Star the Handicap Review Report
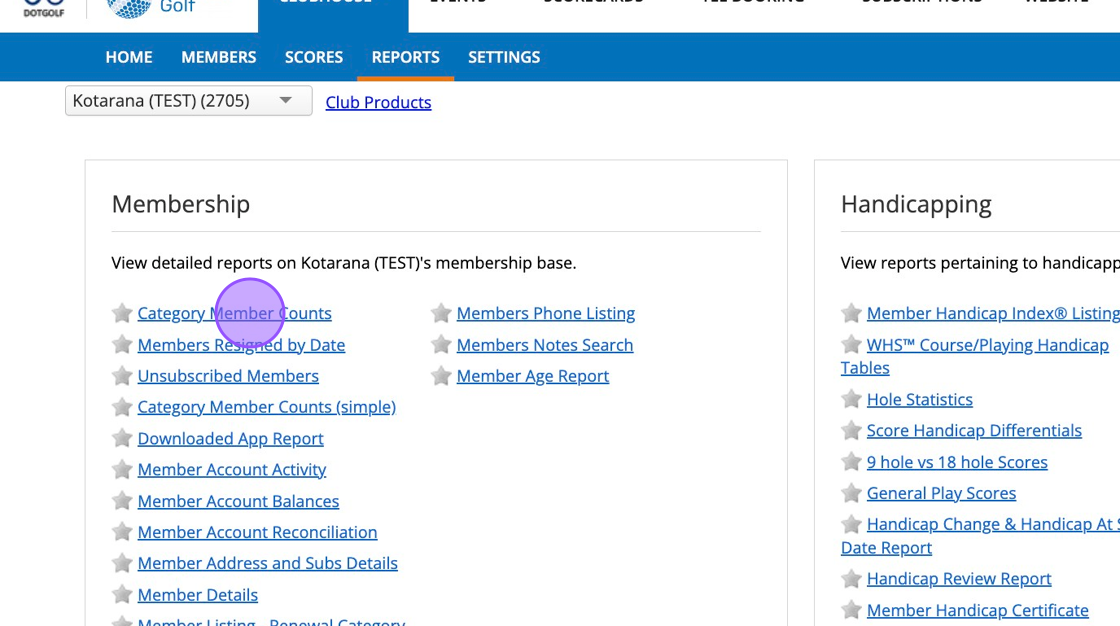The width and height of the screenshot is (1120, 626). 851,578
